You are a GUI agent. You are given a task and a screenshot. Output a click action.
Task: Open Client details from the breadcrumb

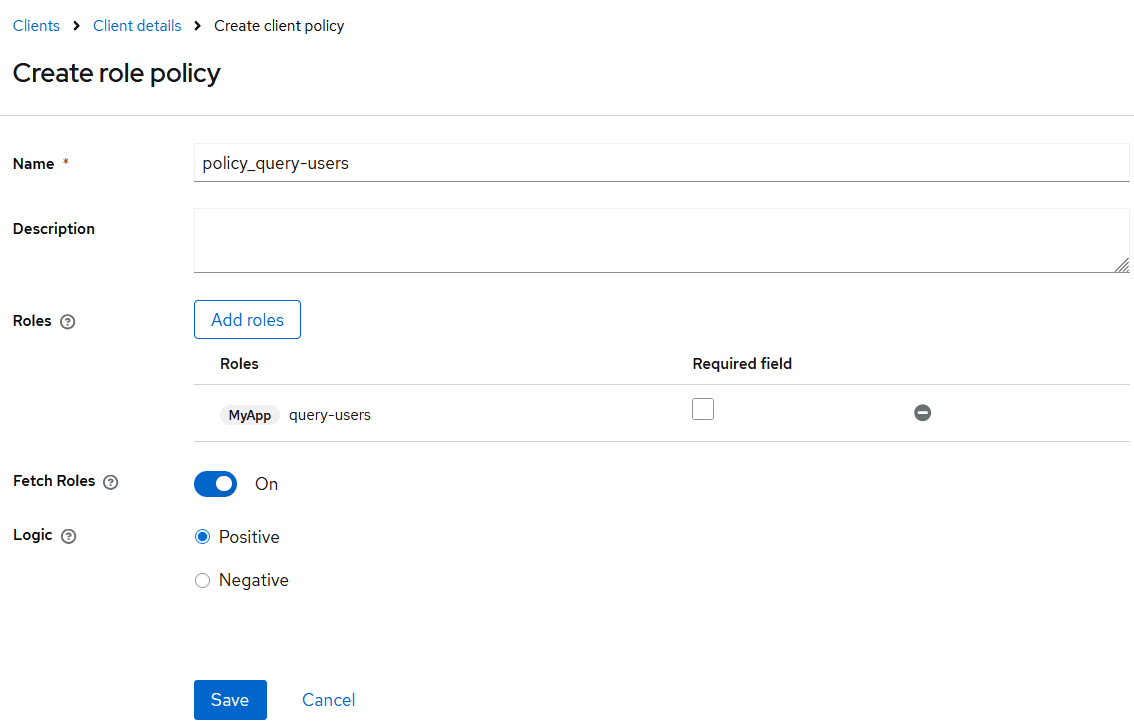137,25
